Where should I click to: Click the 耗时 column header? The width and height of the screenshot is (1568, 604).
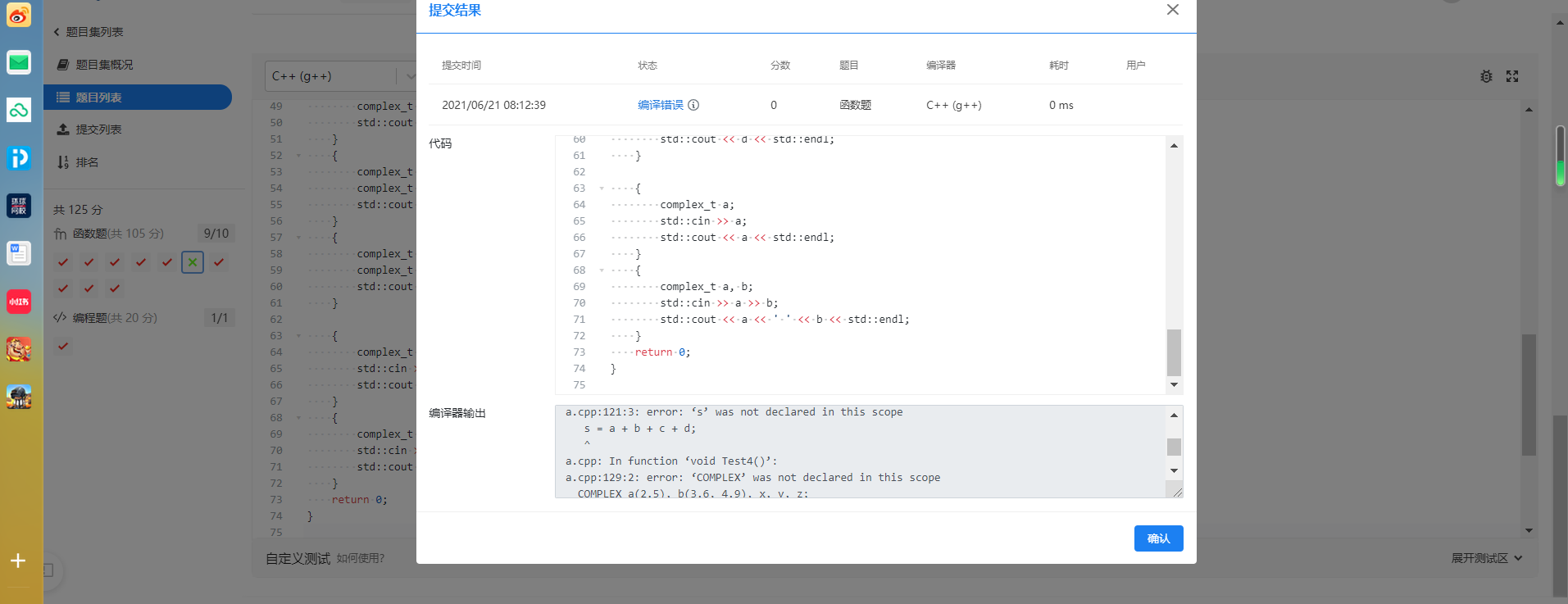pos(1059,66)
